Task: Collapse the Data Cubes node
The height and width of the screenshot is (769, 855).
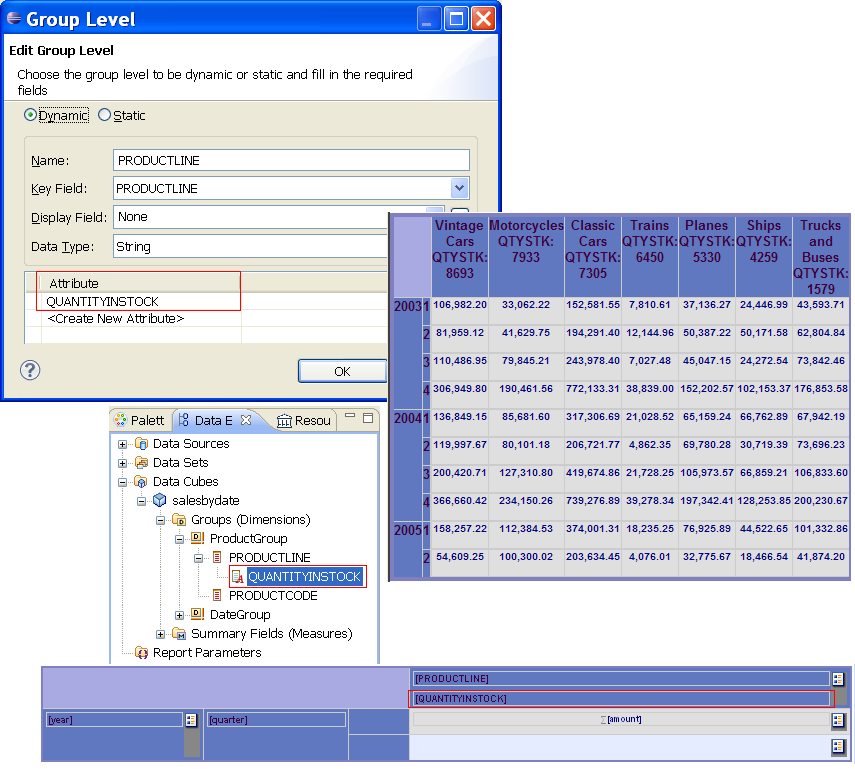Action: click(122, 482)
